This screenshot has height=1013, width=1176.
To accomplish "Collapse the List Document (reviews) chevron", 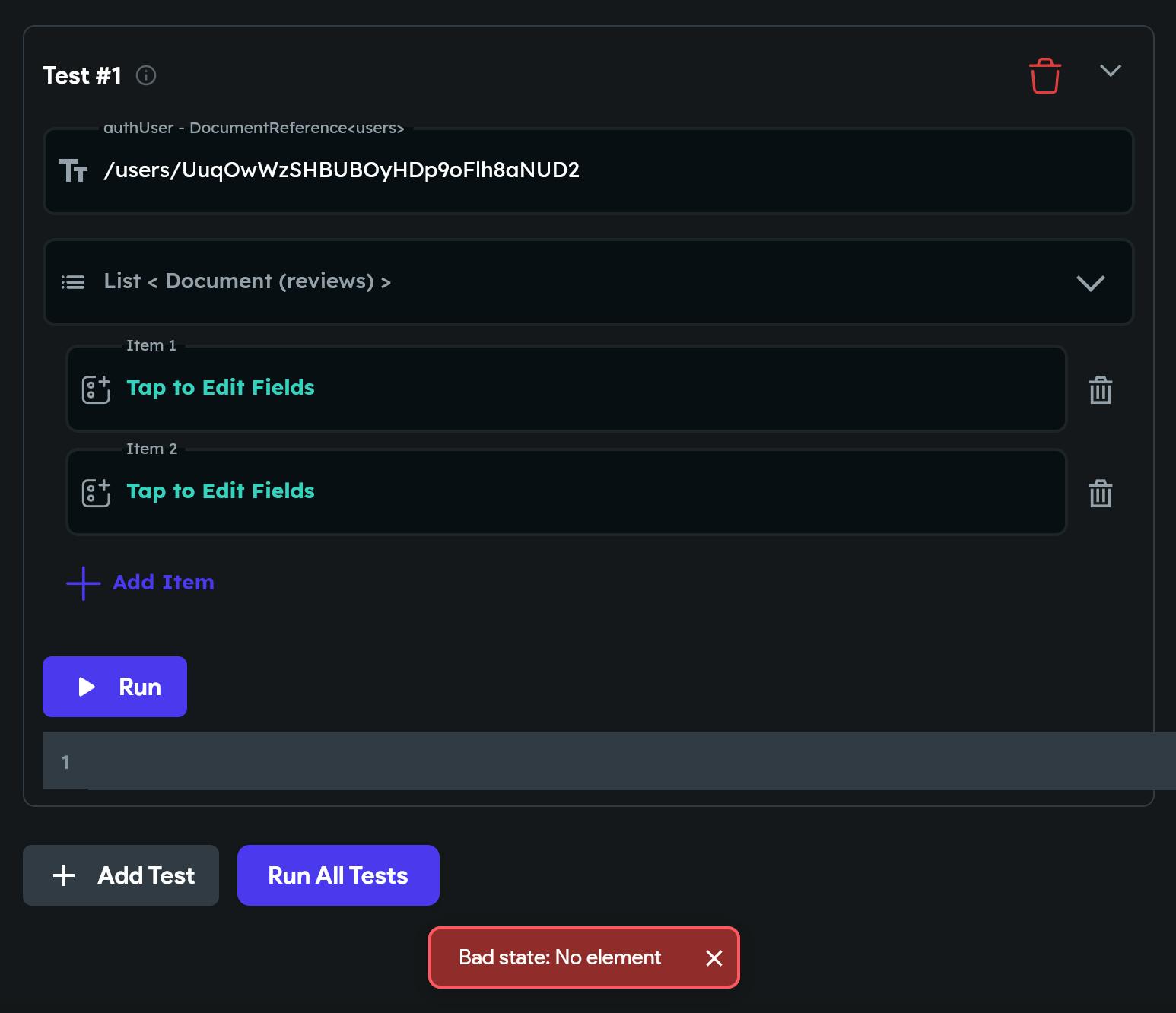I will (1091, 283).
